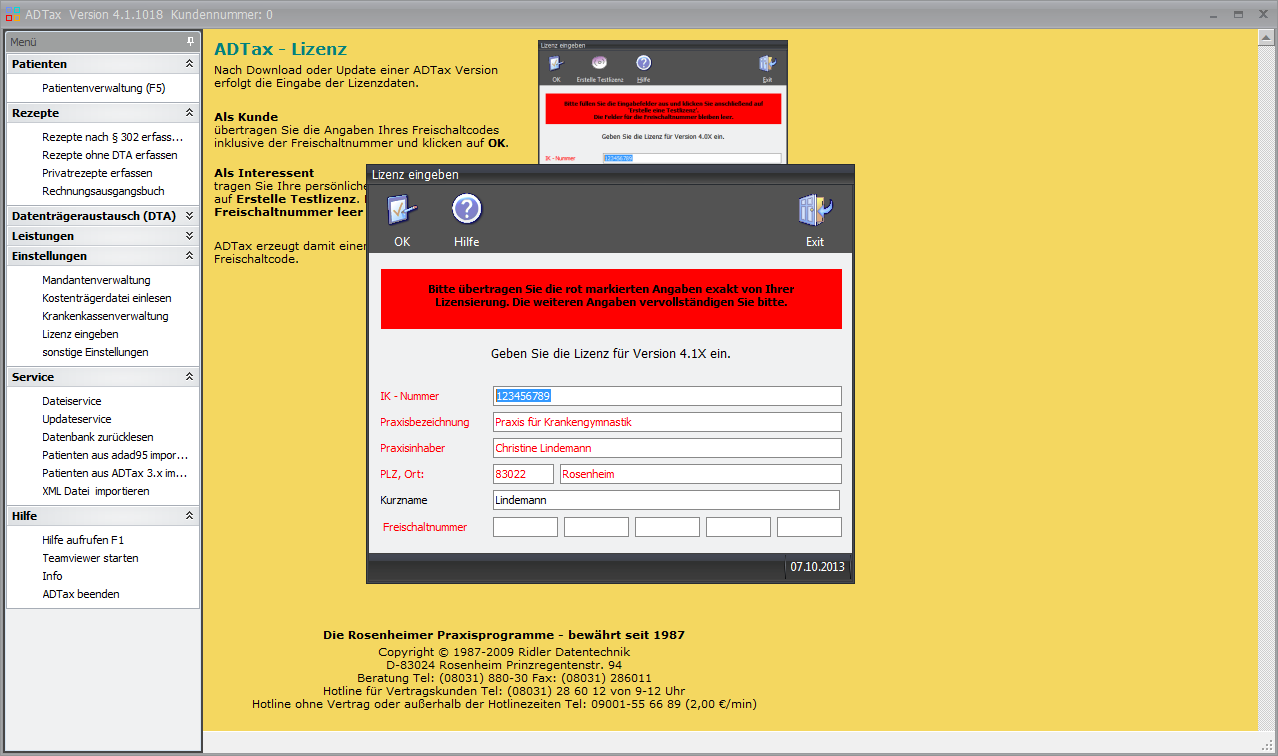Click the date 07.10.2013 in dialog status bar
The width and height of the screenshot is (1278, 756).
(817, 567)
